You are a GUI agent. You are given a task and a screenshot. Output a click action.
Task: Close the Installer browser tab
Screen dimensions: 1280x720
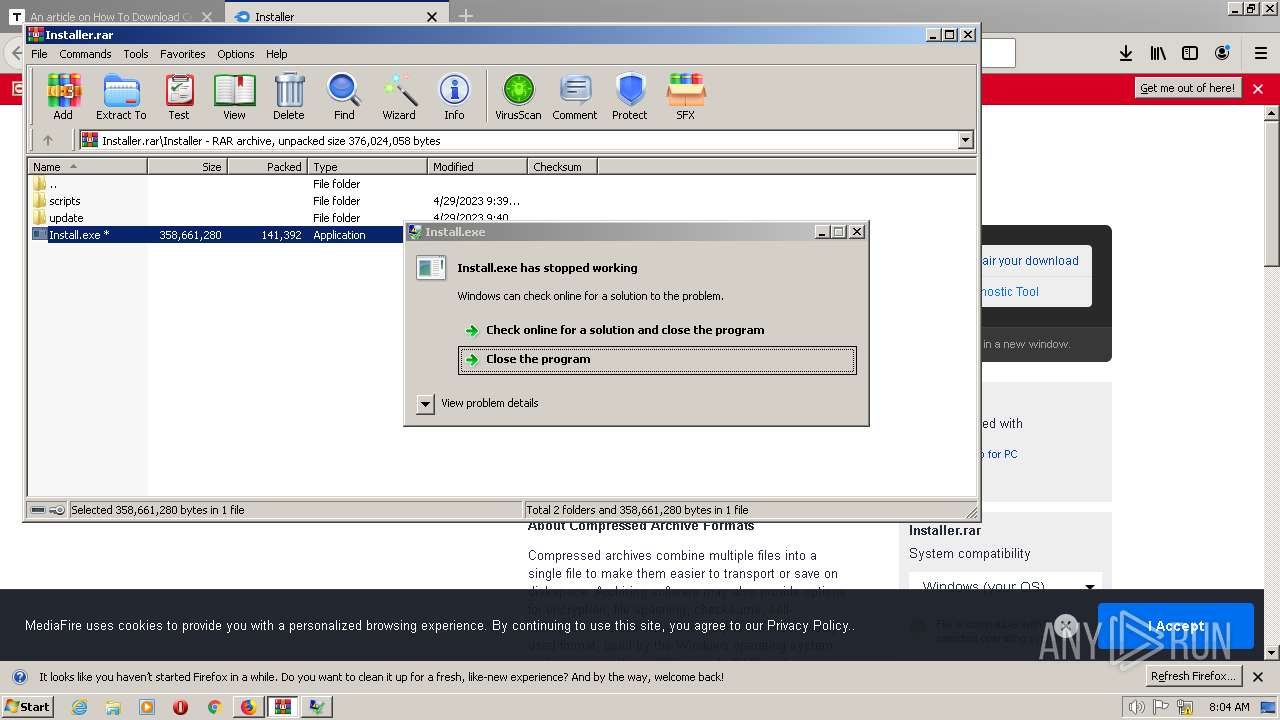click(x=432, y=17)
